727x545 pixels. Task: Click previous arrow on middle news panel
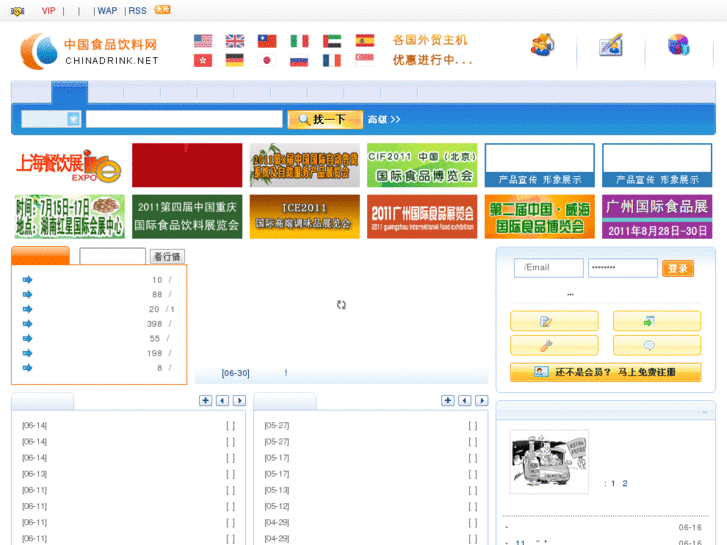tap(465, 400)
